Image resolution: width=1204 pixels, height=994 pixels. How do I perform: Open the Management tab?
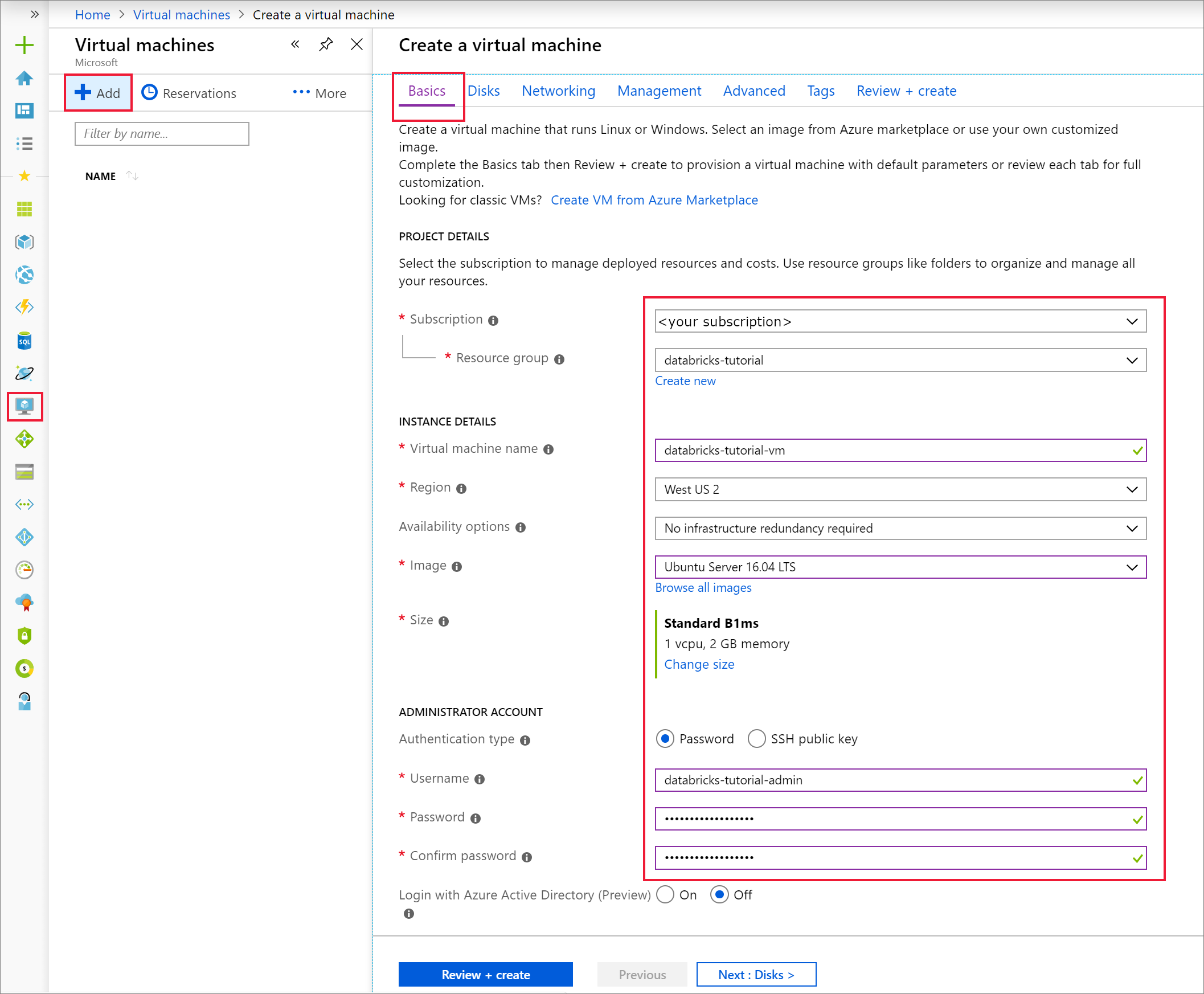click(x=659, y=91)
